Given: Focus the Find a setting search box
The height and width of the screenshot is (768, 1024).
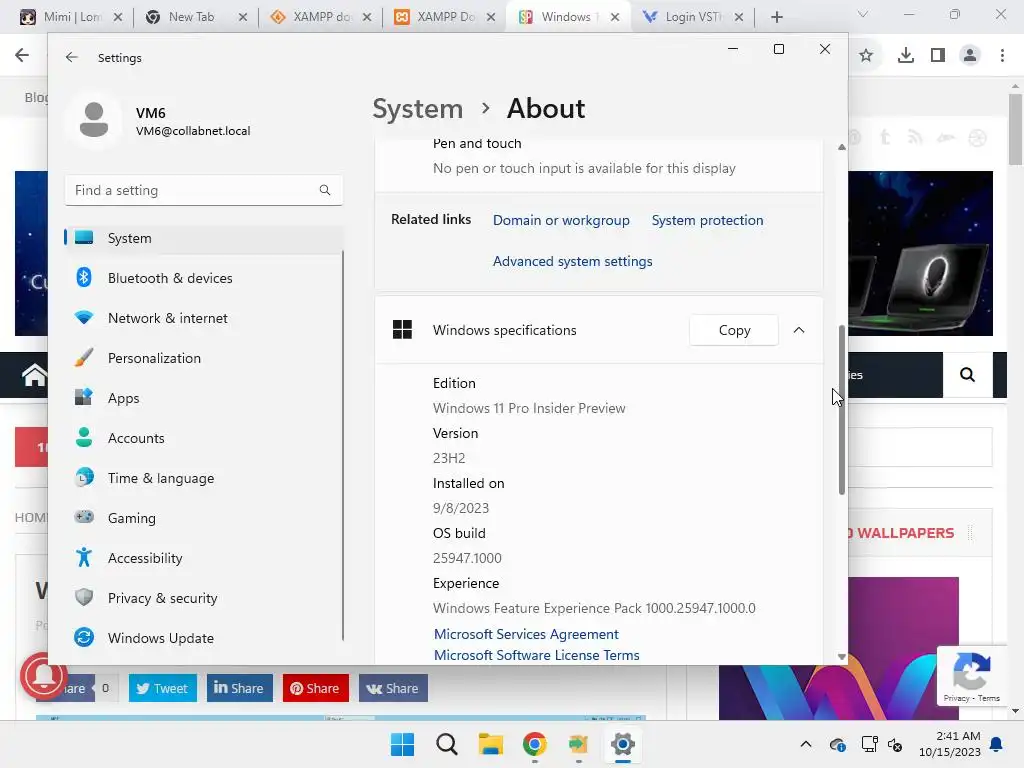Looking at the screenshot, I should pos(203,190).
